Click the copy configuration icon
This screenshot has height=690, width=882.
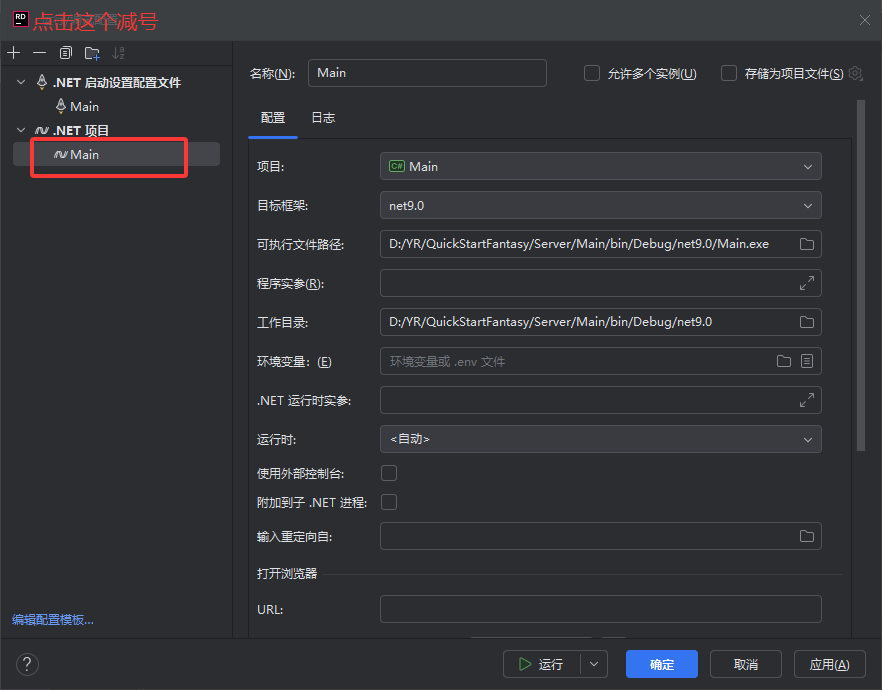point(66,53)
